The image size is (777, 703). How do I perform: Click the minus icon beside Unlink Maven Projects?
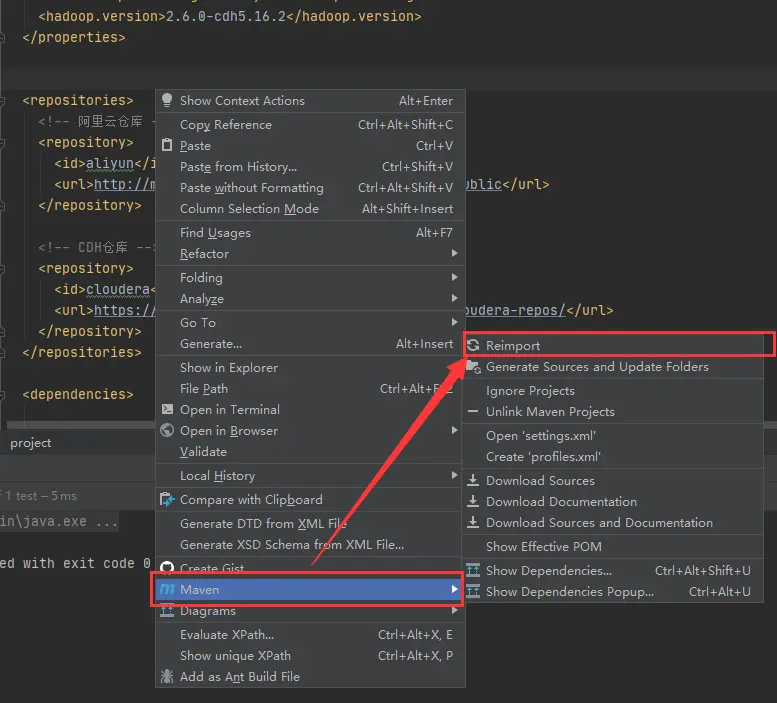coord(473,411)
